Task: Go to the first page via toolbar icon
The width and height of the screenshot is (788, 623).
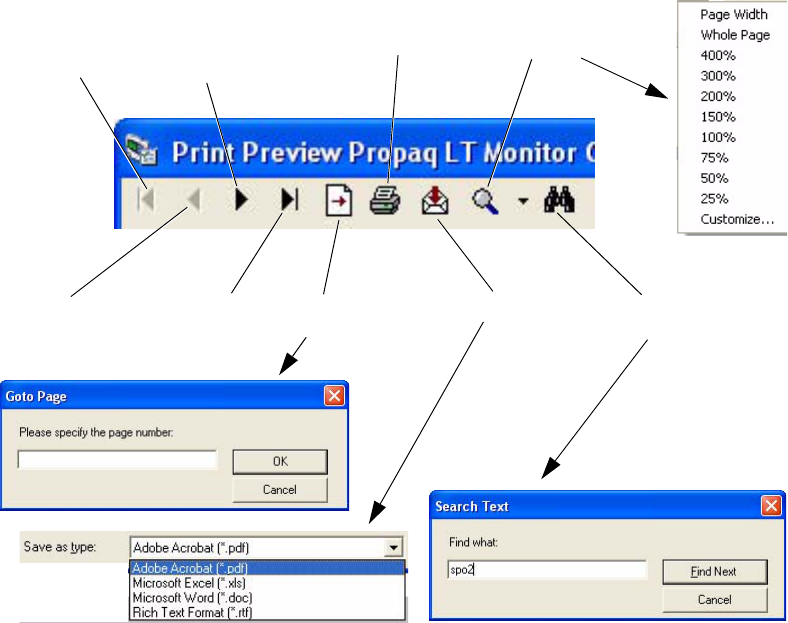Action: point(146,200)
